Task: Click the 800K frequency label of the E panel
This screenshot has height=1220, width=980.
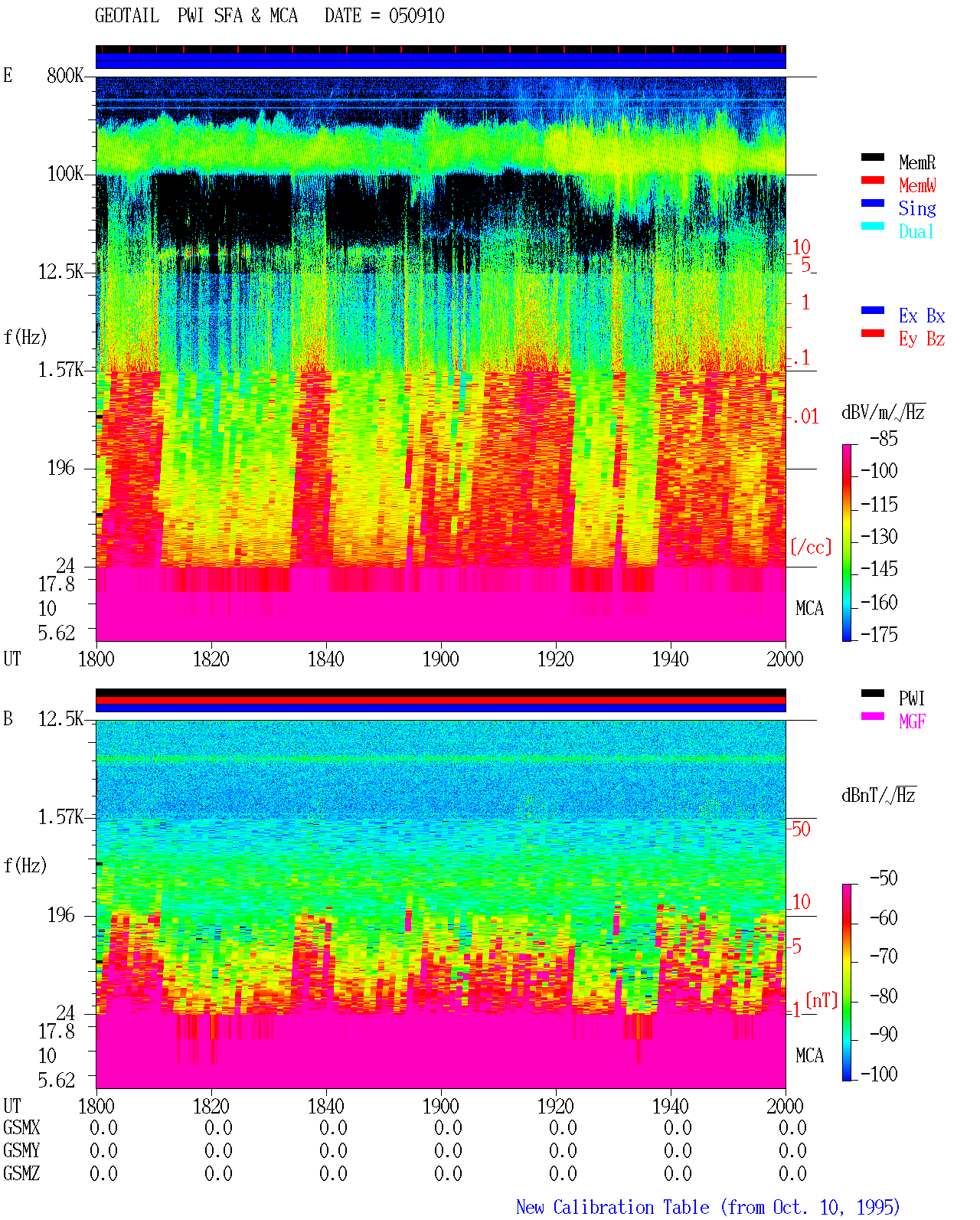Action: pyautogui.click(x=65, y=75)
